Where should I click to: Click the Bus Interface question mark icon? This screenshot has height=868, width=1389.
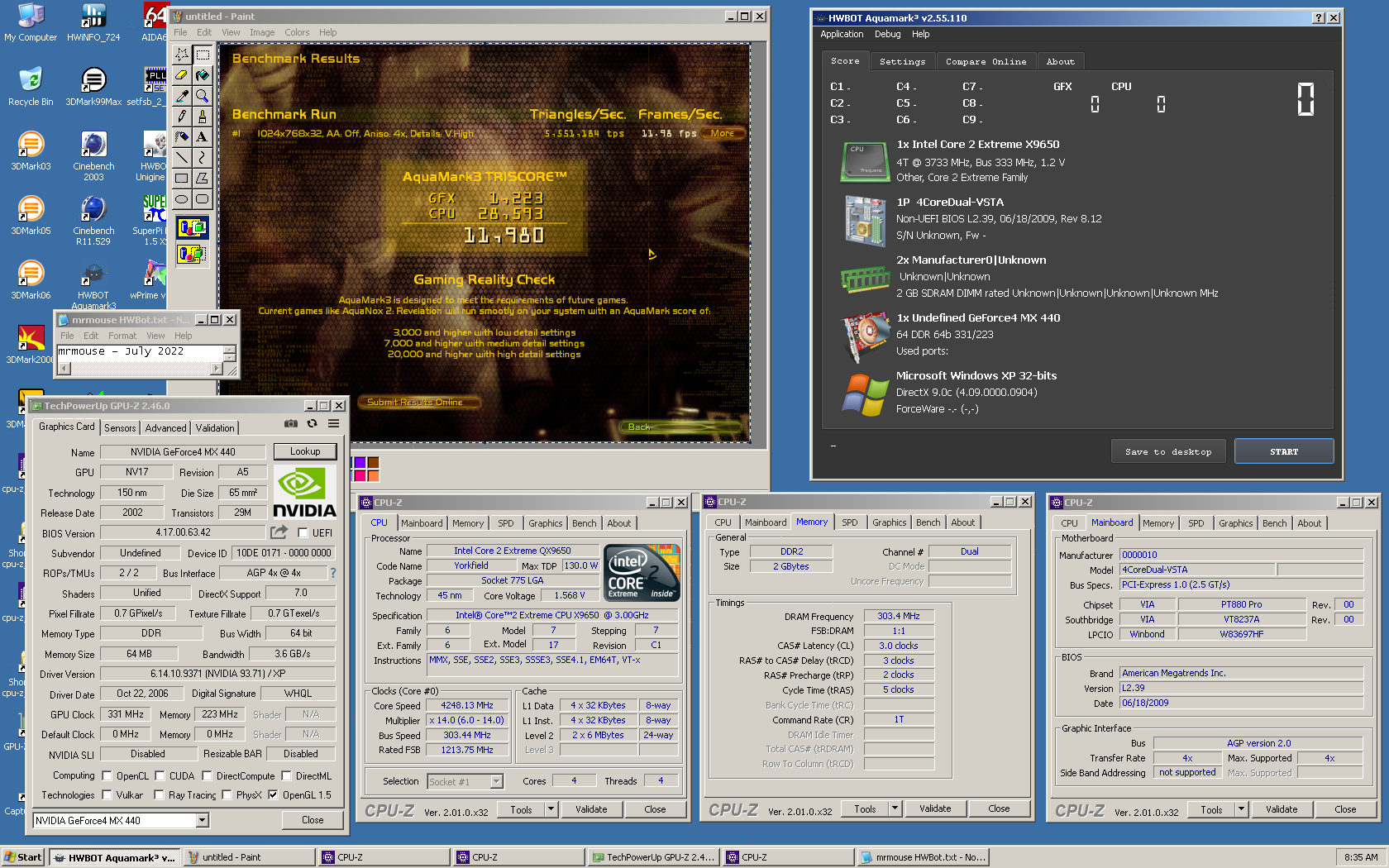tap(333, 573)
